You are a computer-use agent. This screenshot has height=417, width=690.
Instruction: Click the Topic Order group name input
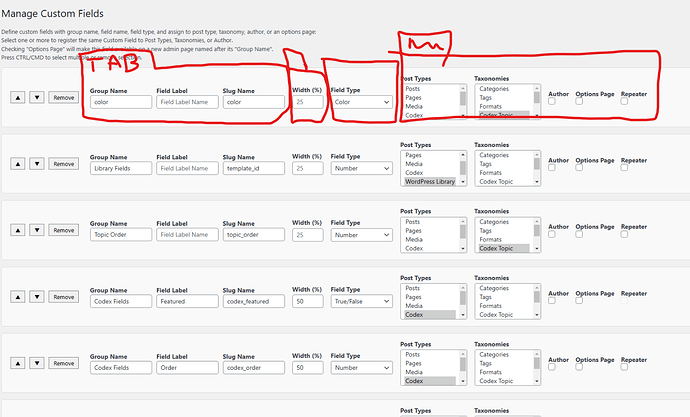point(121,235)
